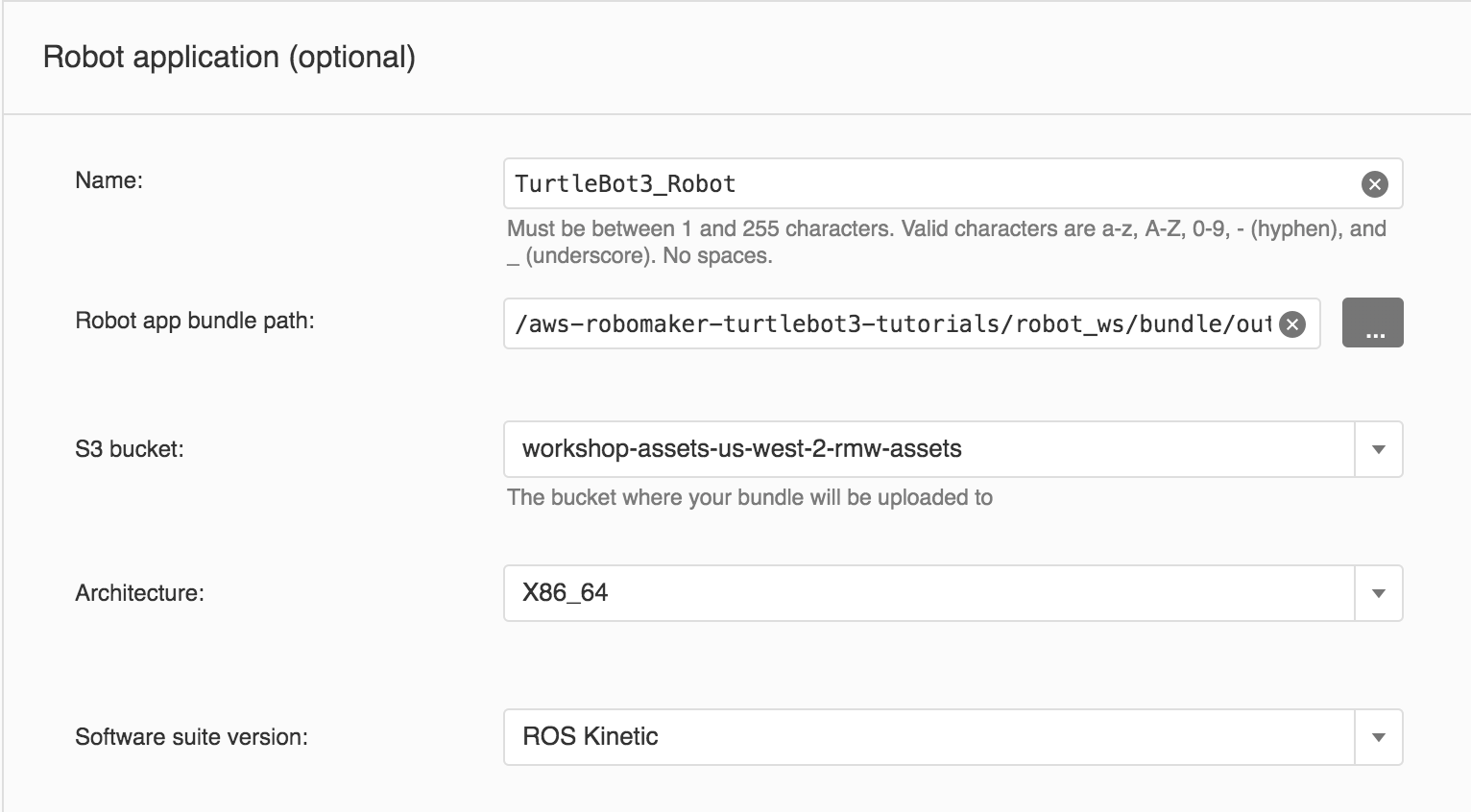The image size is (1471, 812).
Task: Click the 'Software suite version:' label
Action: 191,737
